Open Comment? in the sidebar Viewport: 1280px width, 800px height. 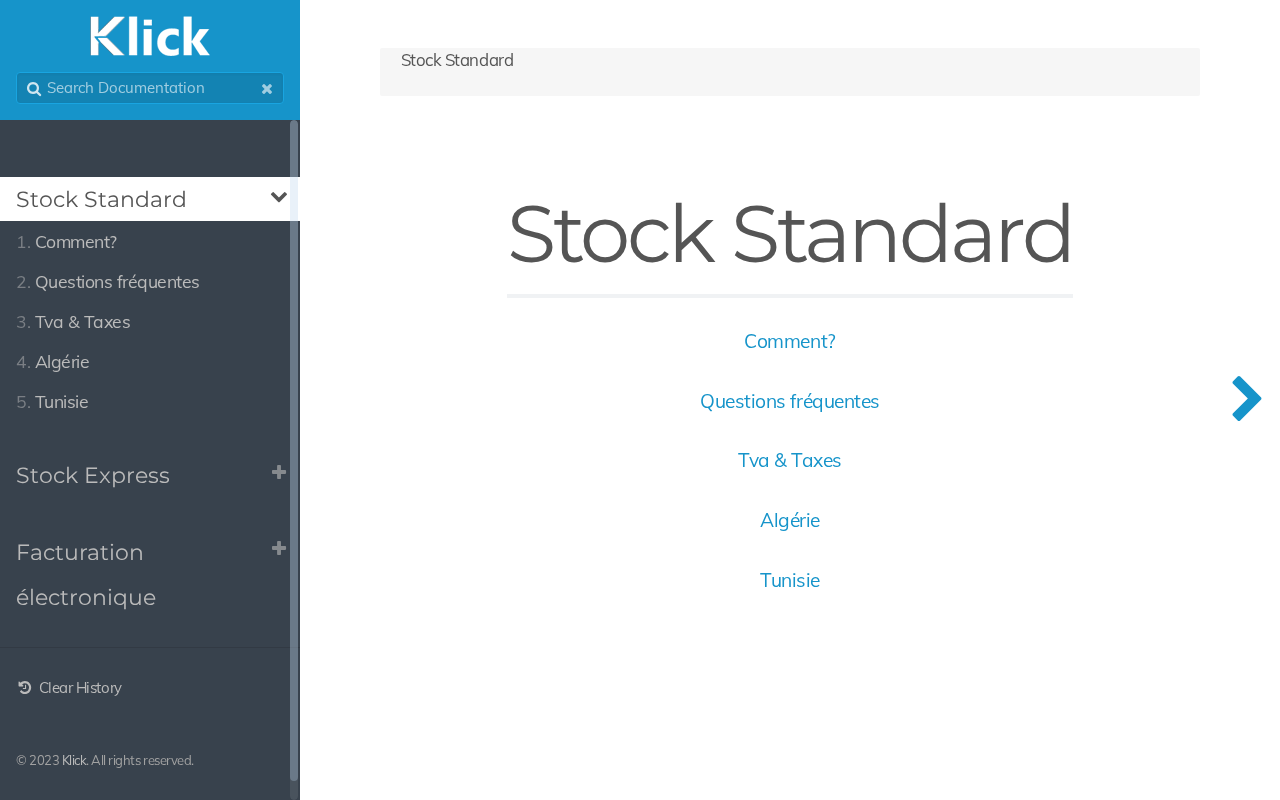76,242
